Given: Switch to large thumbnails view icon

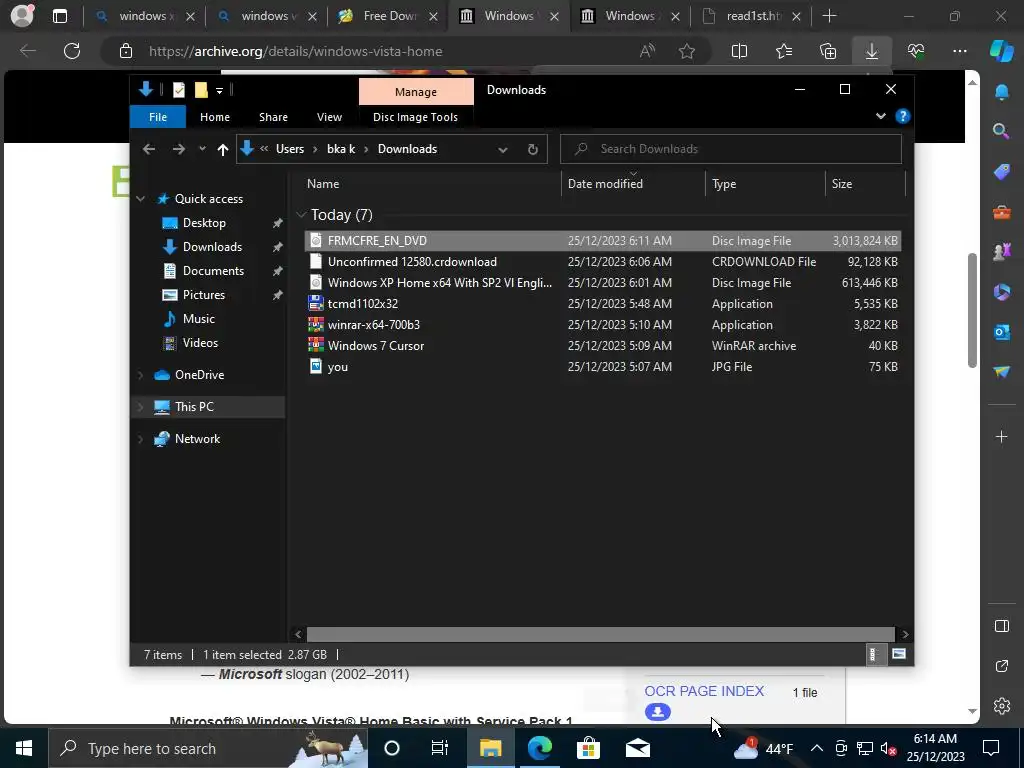Looking at the screenshot, I should click(x=899, y=654).
